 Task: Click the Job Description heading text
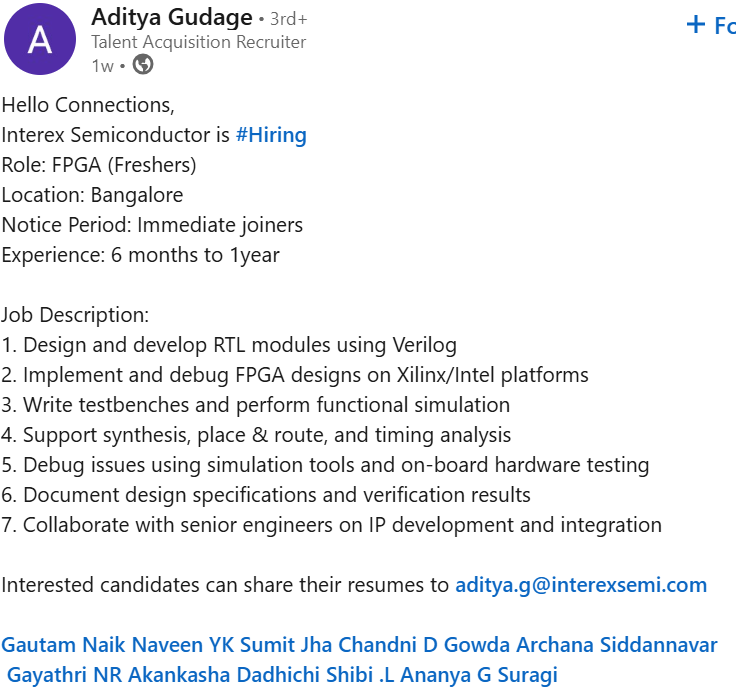pos(75,315)
